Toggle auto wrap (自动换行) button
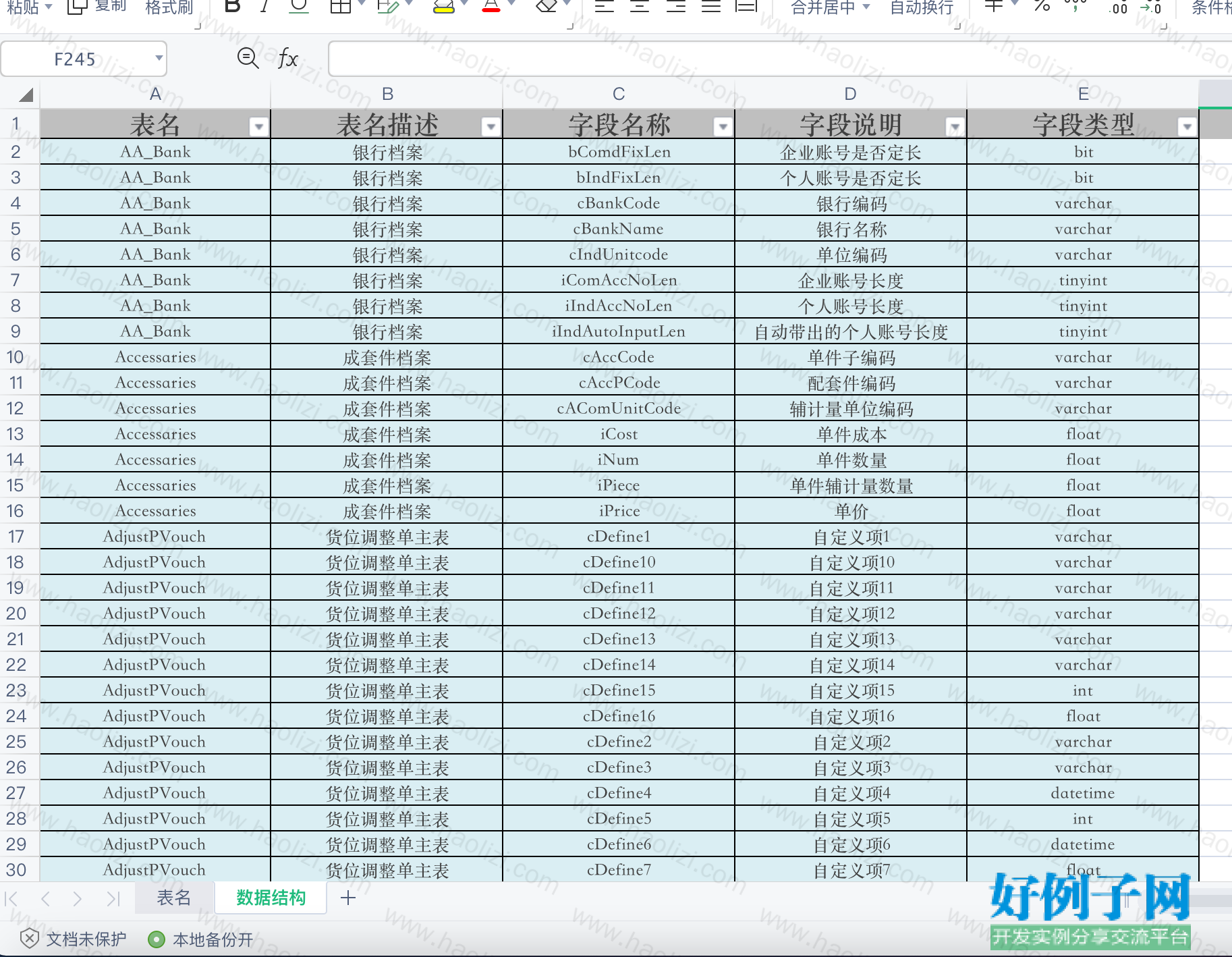1232x957 pixels. pyautogui.click(x=922, y=7)
